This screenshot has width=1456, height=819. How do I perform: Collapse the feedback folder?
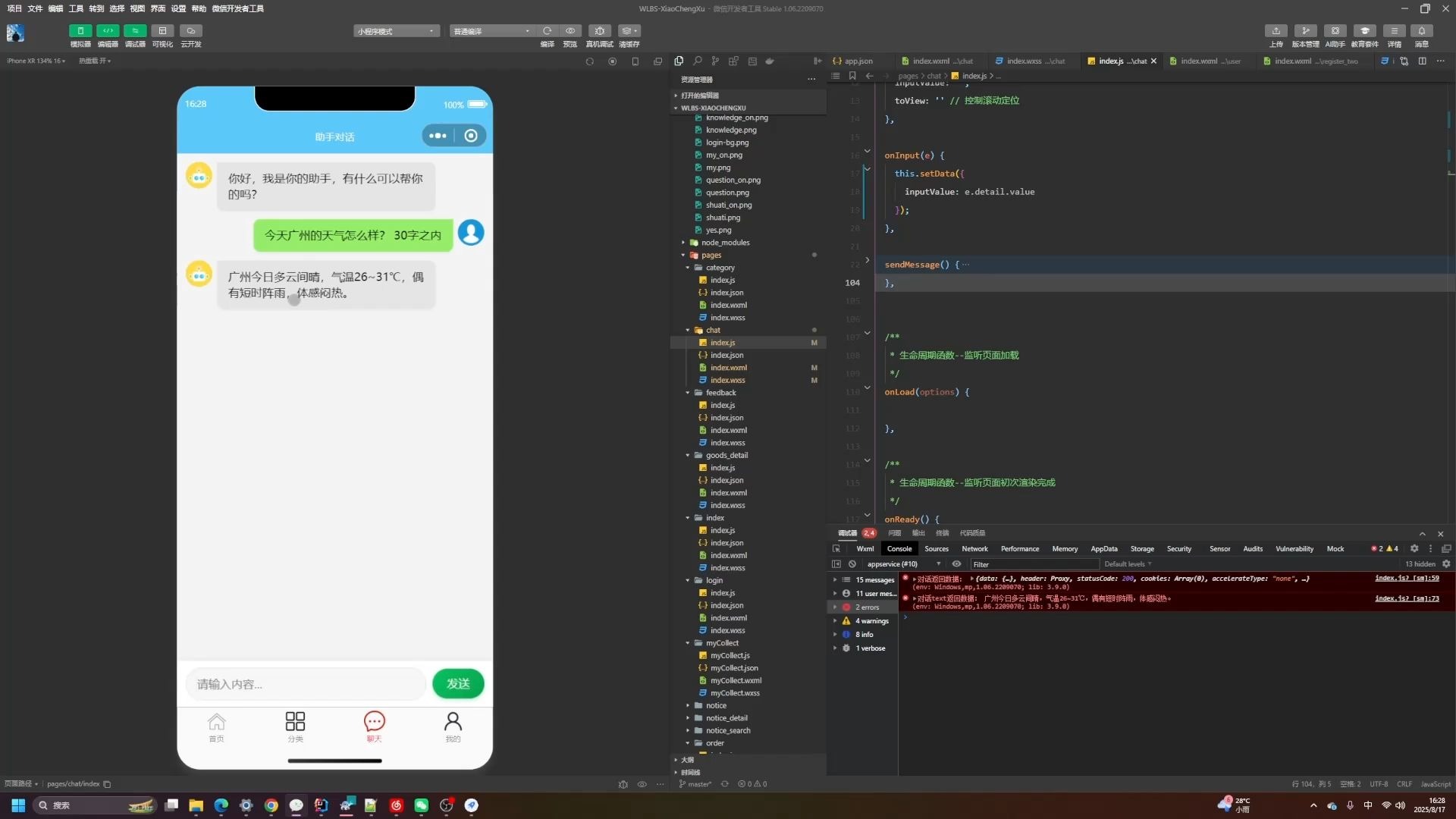tap(688, 393)
